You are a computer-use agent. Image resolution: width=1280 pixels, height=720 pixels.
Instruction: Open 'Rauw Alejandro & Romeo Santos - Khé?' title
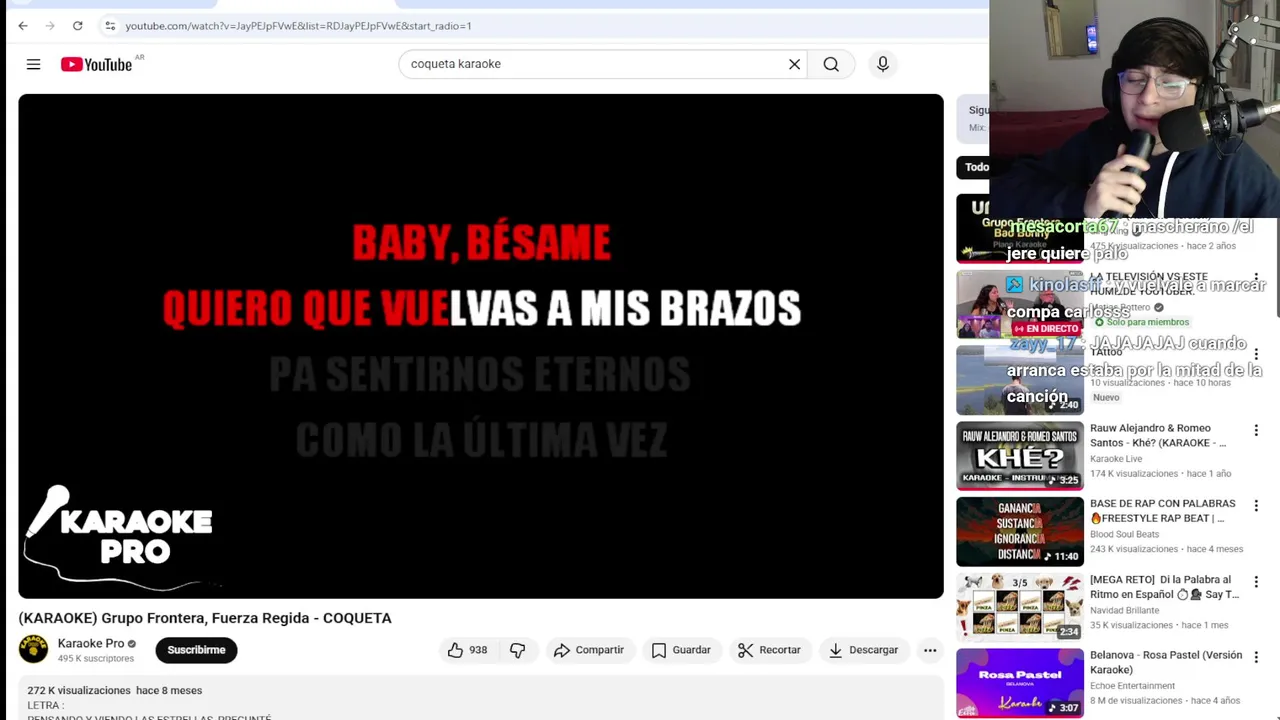[1158, 435]
